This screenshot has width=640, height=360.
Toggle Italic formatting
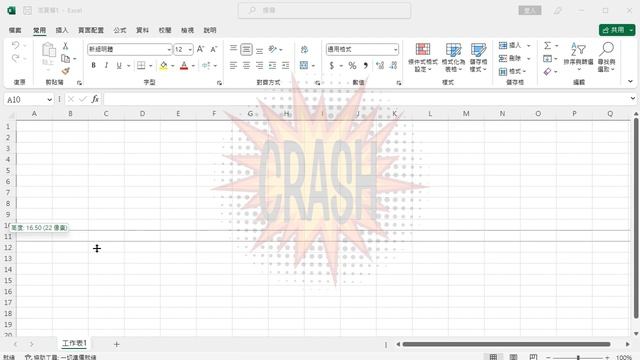106,65
